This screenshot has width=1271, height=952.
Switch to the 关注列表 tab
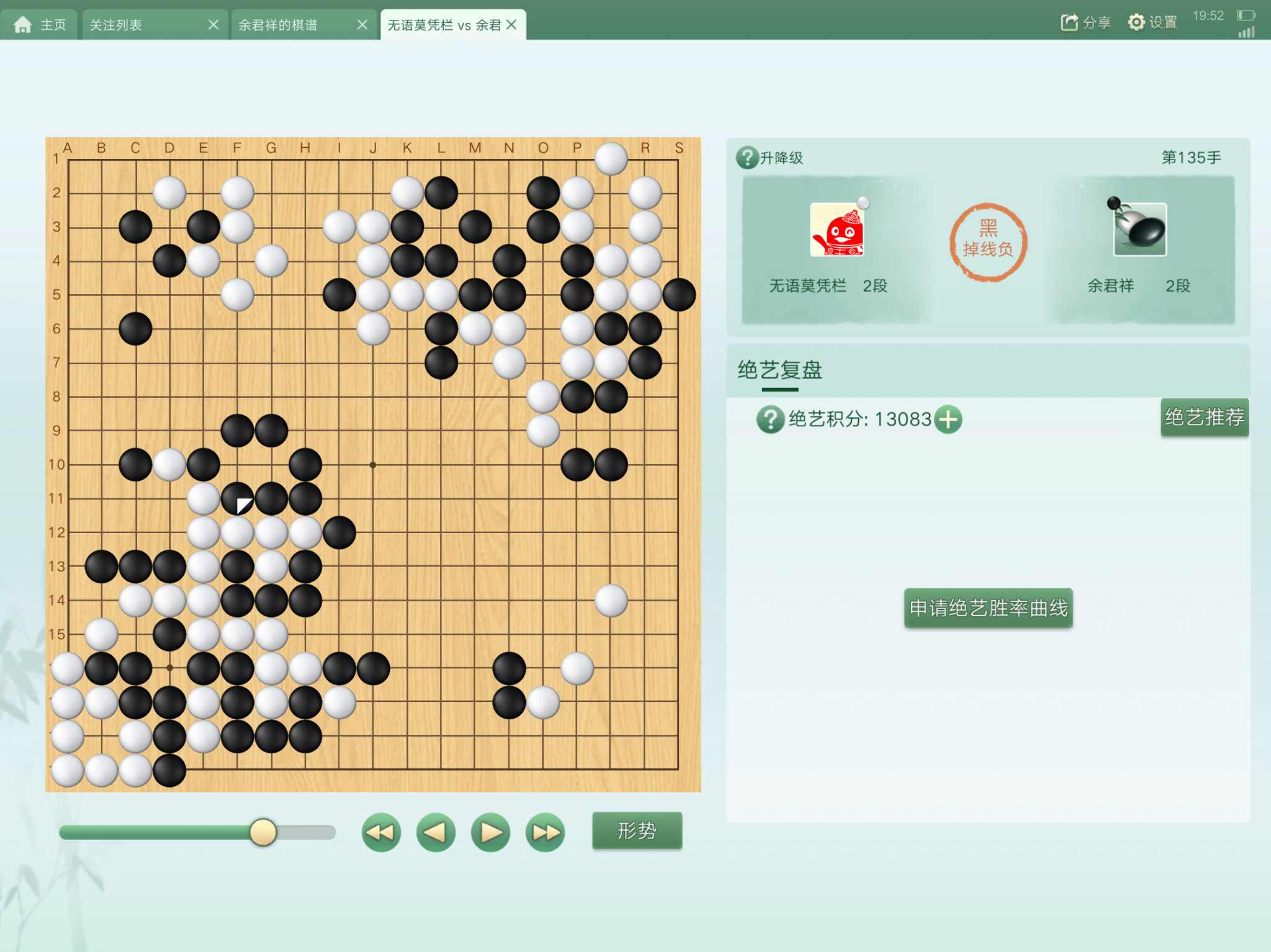tap(115, 25)
